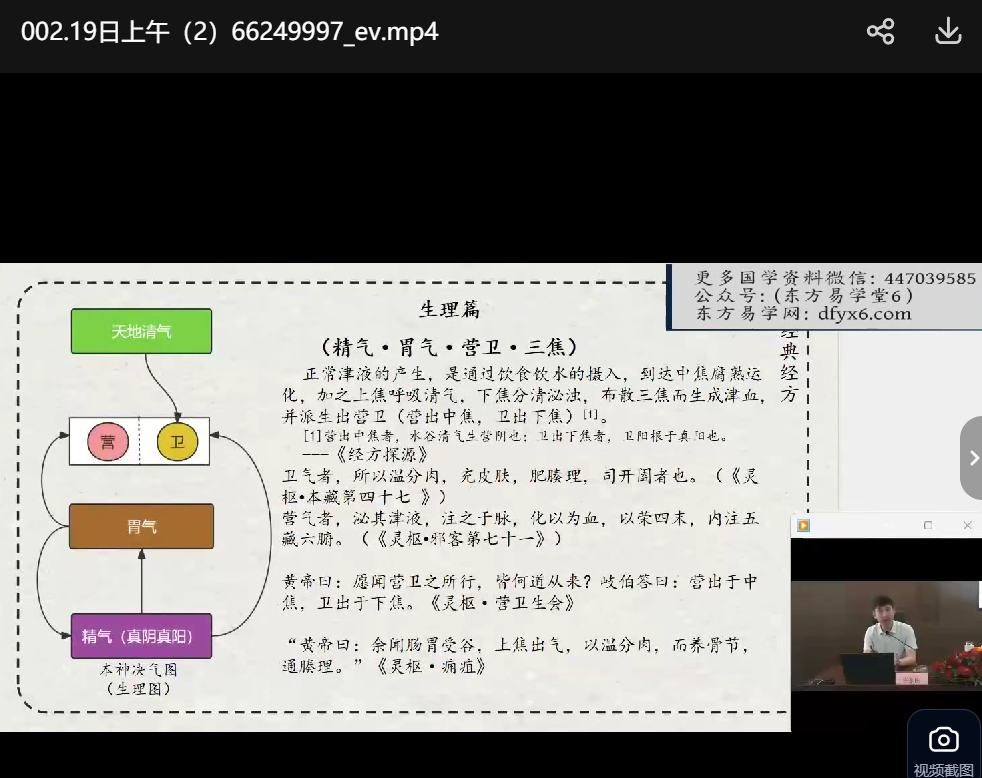Viewport: 982px width, 778px height.
Task: Close the small presenter webcam window
Action: [x=967, y=526]
